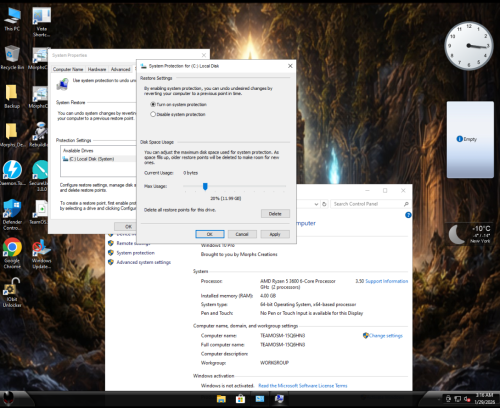Switch to the Computer Name tab
This screenshot has height=408, width=500.
(x=68, y=69)
